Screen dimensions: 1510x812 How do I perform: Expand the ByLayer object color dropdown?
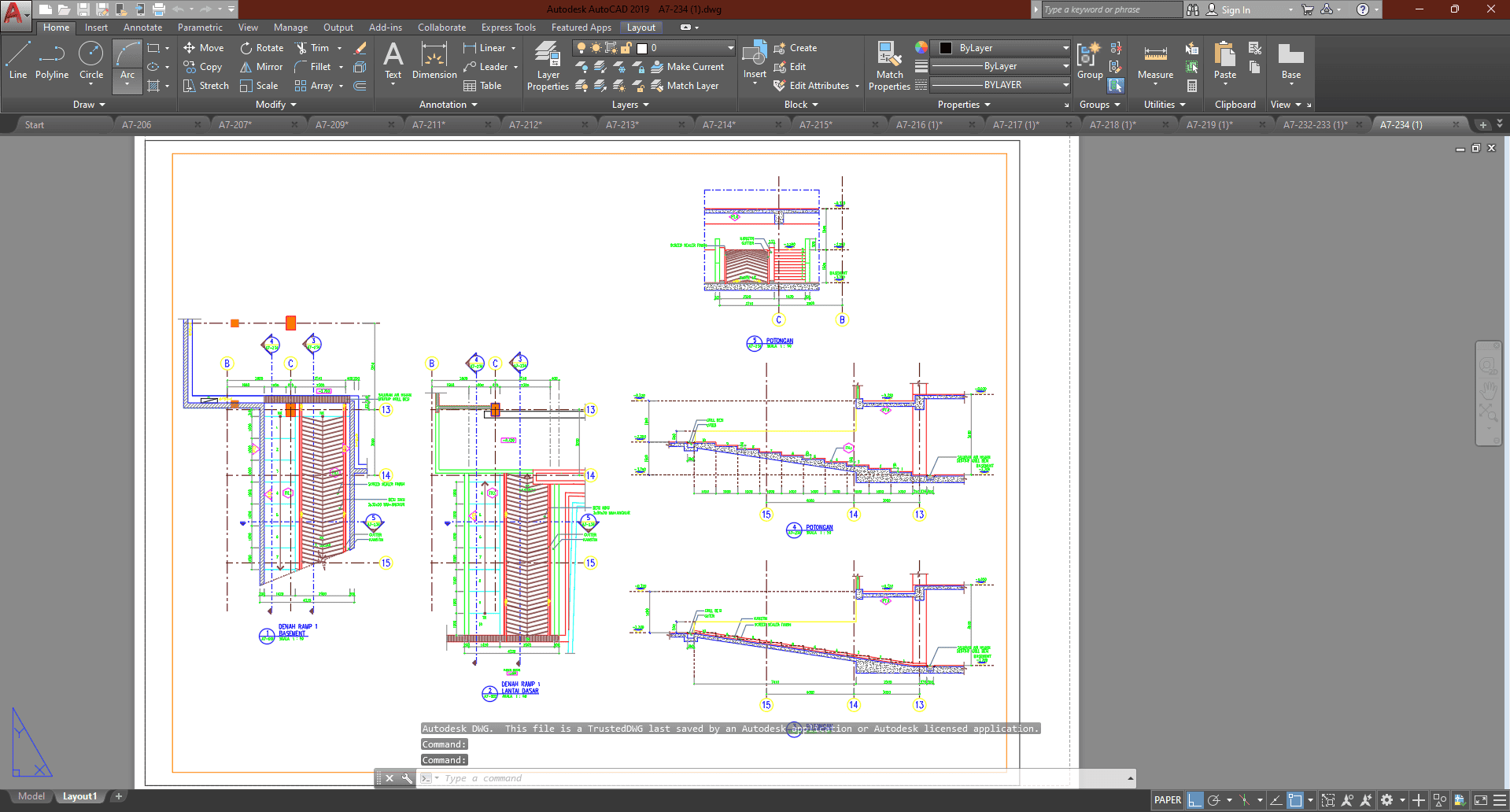1065,48
